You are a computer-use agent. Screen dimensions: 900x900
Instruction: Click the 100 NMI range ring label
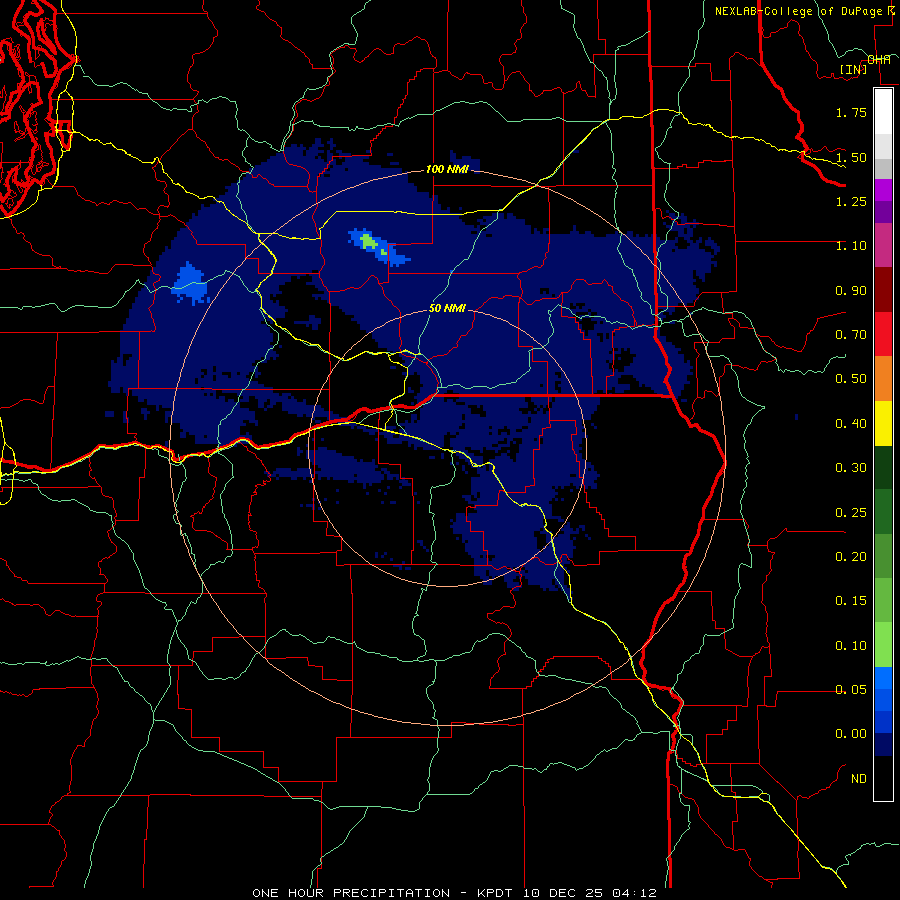tap(447, 169)
